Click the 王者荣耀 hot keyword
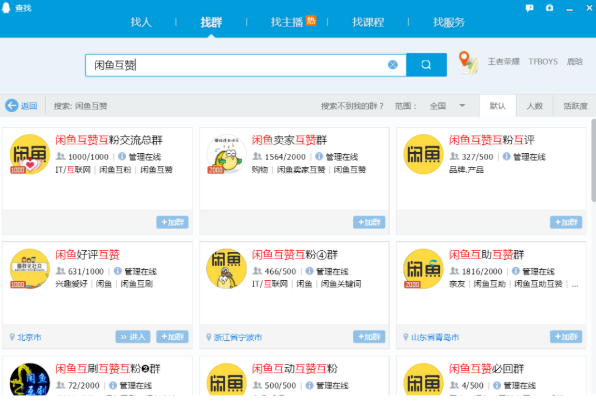 (x=503, y=61)
